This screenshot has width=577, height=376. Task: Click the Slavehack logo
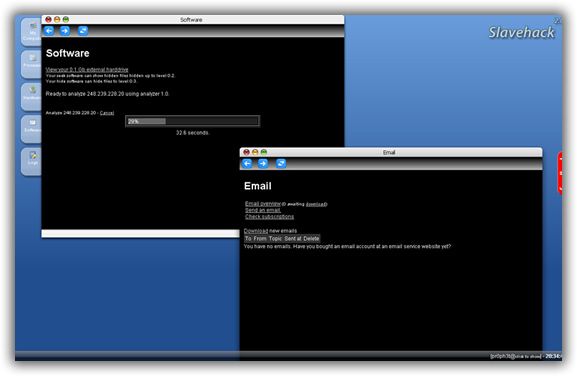(521, 32)
